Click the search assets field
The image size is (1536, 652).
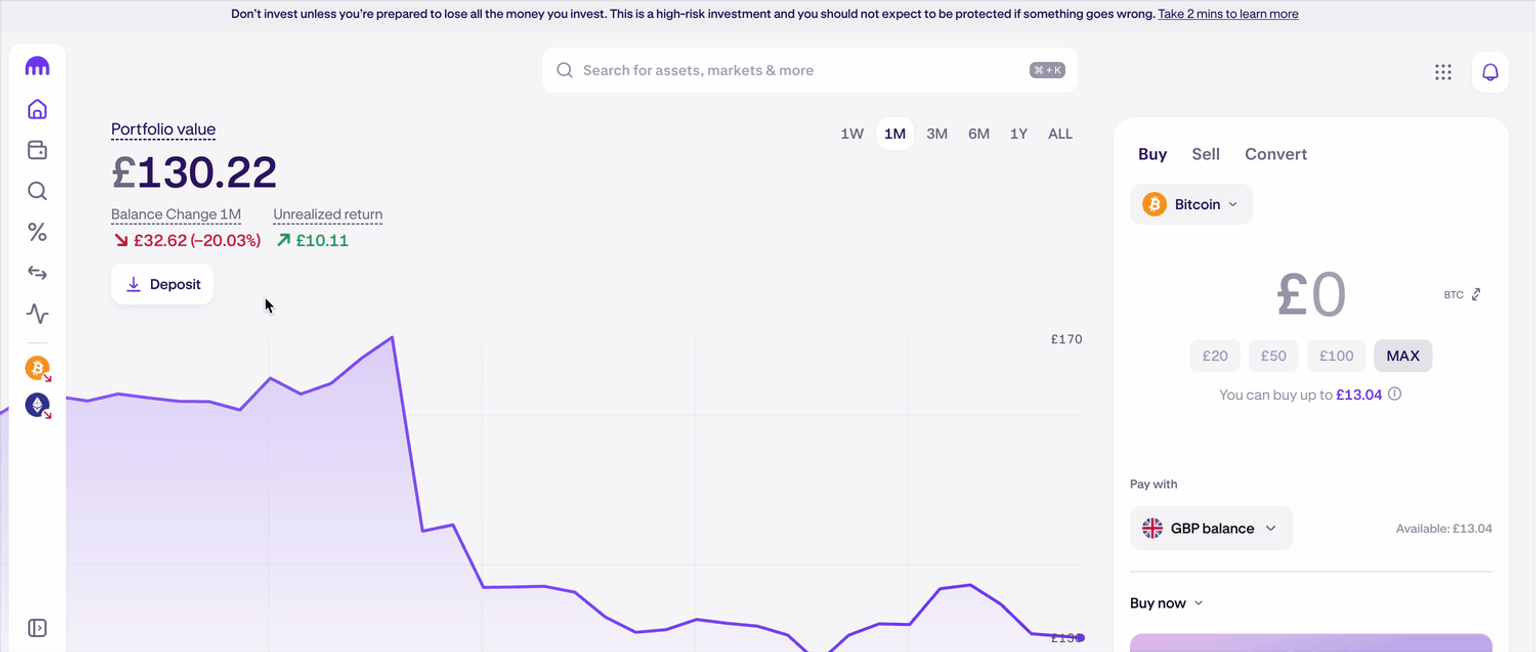click(x=800, y=70)
